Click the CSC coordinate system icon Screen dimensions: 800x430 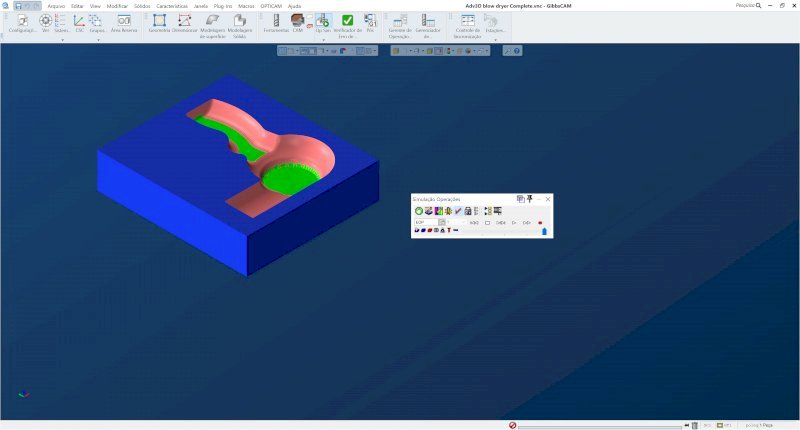80,21
